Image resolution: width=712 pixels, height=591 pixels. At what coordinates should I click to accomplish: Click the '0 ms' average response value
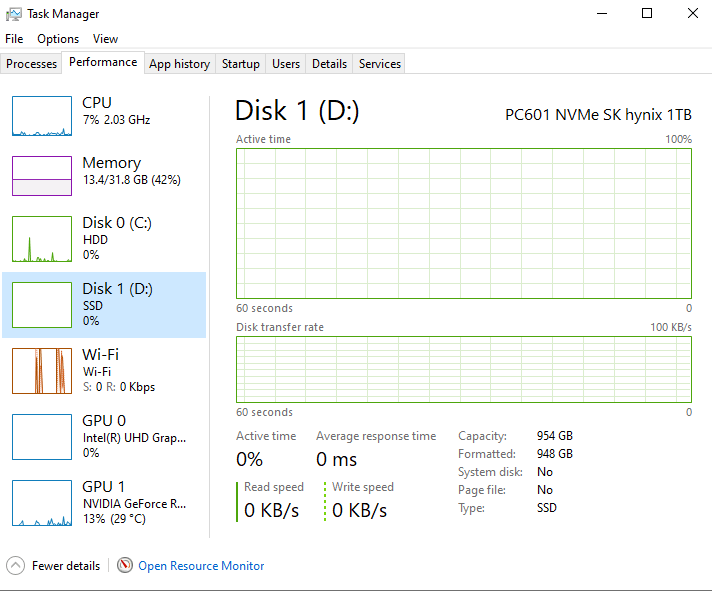click(336, 459)
